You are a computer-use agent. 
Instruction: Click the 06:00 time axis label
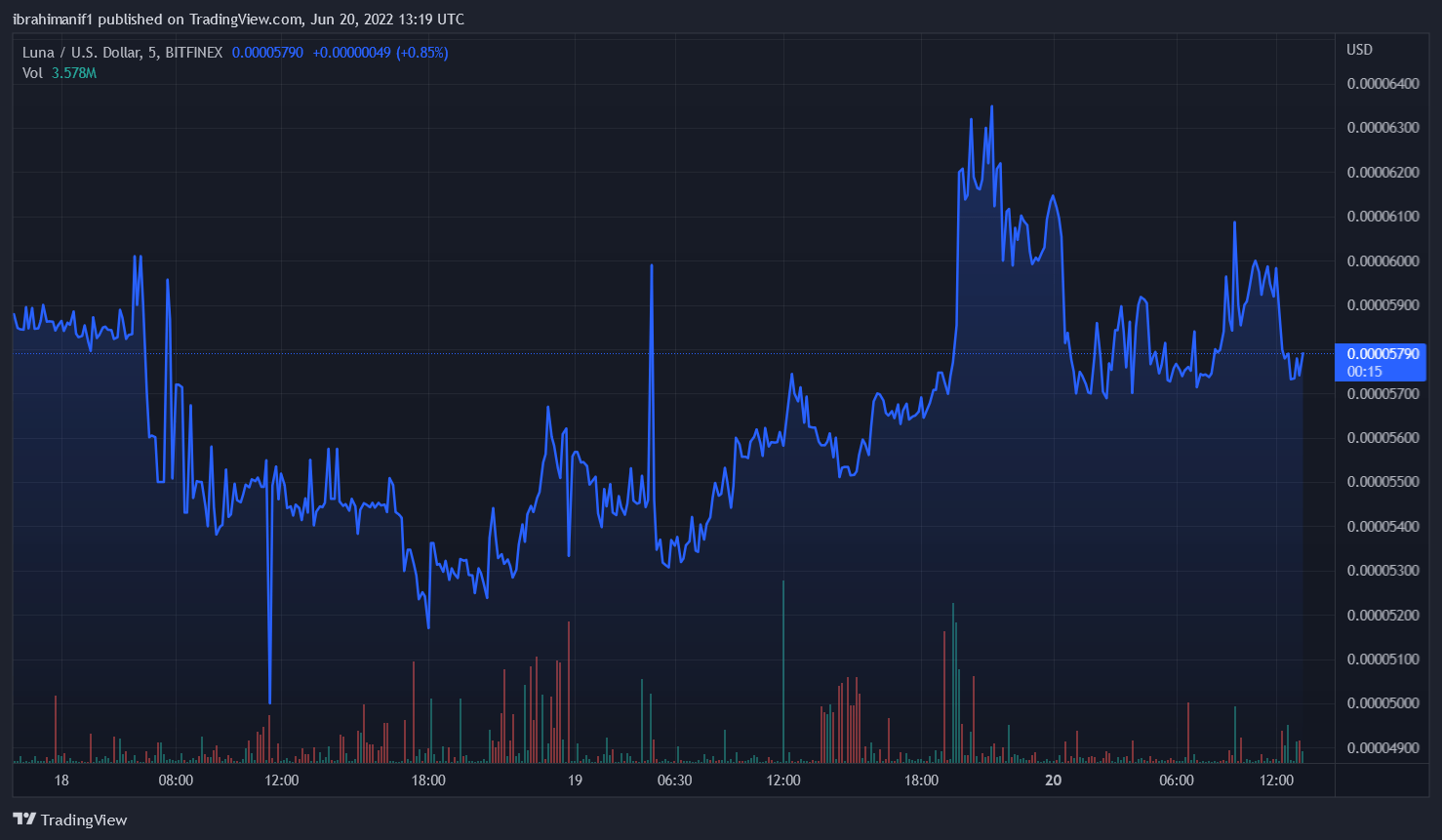1176,780
